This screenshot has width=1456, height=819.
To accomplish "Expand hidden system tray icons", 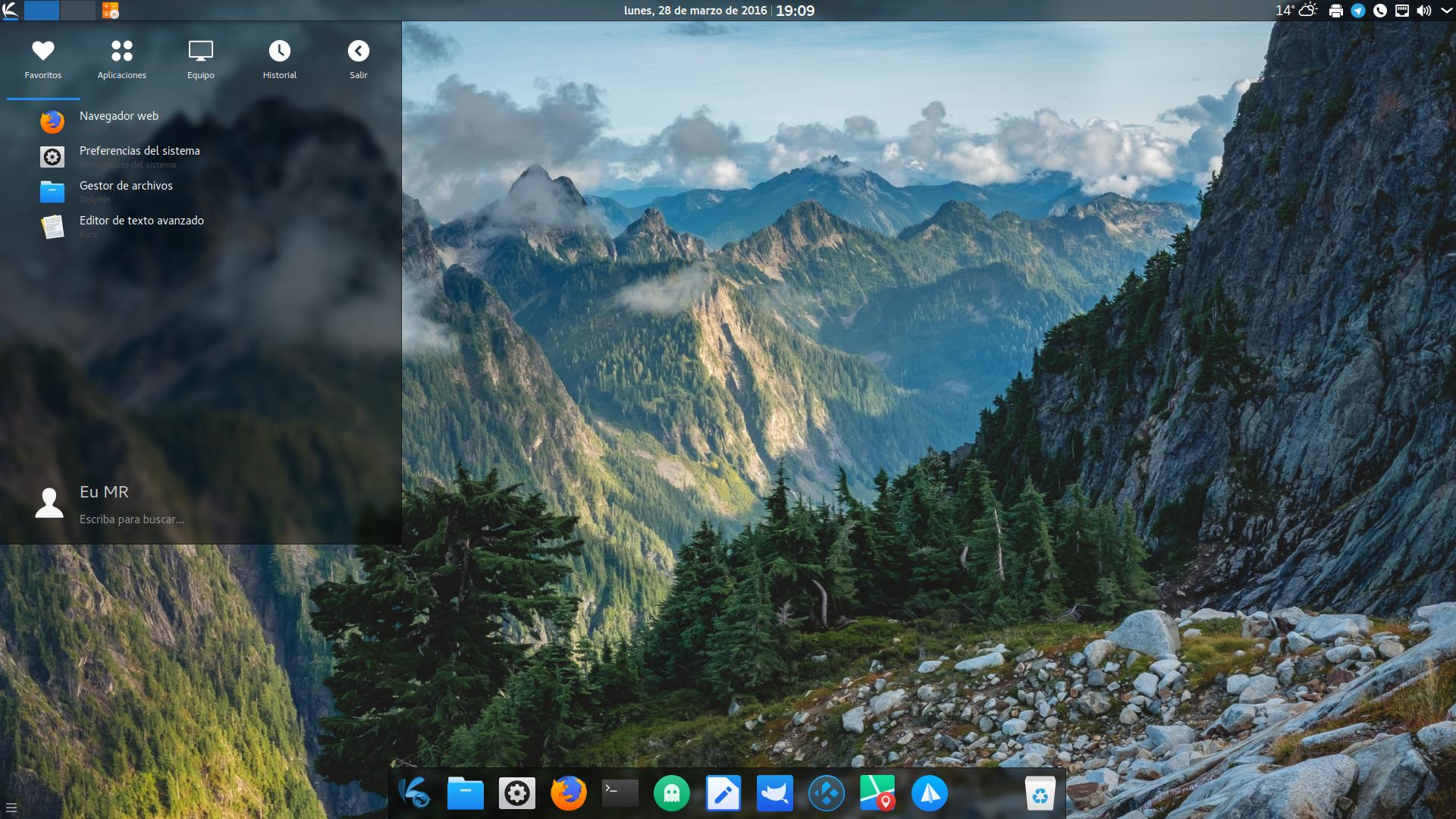I will click(x=1445, y=11).
